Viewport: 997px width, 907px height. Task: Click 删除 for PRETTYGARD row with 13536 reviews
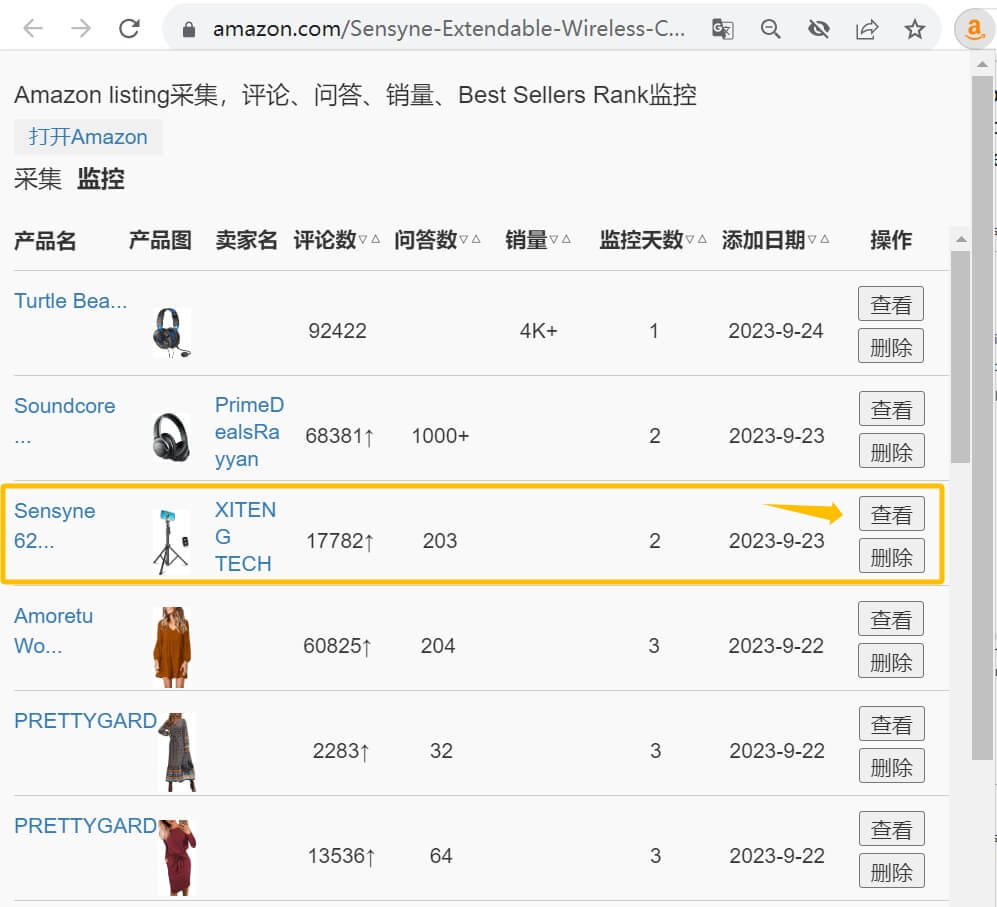coord(891,871)
